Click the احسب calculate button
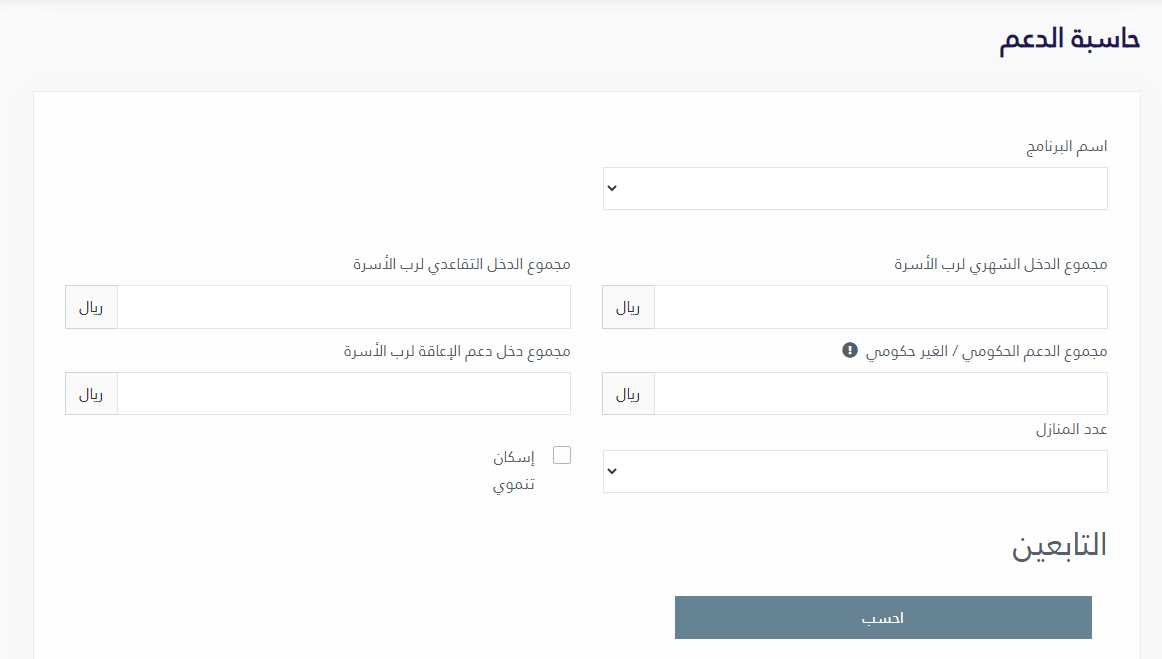Image resolution: width=1162 pixels, height=659 pixels. (883, 617)
